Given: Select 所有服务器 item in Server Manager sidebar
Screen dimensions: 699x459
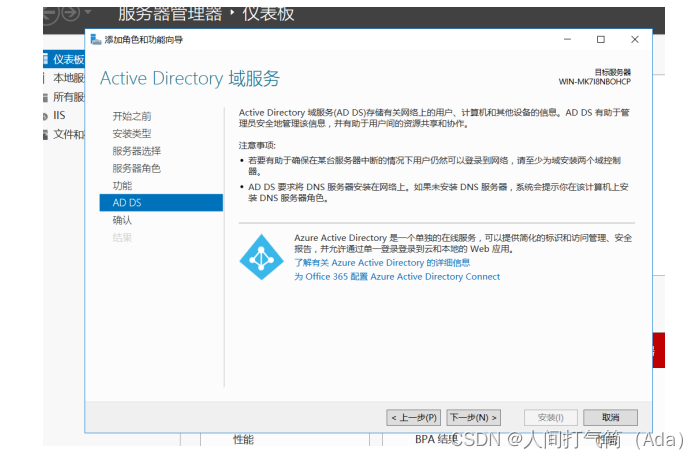Looking at the screenshot, I should (64, 97).
